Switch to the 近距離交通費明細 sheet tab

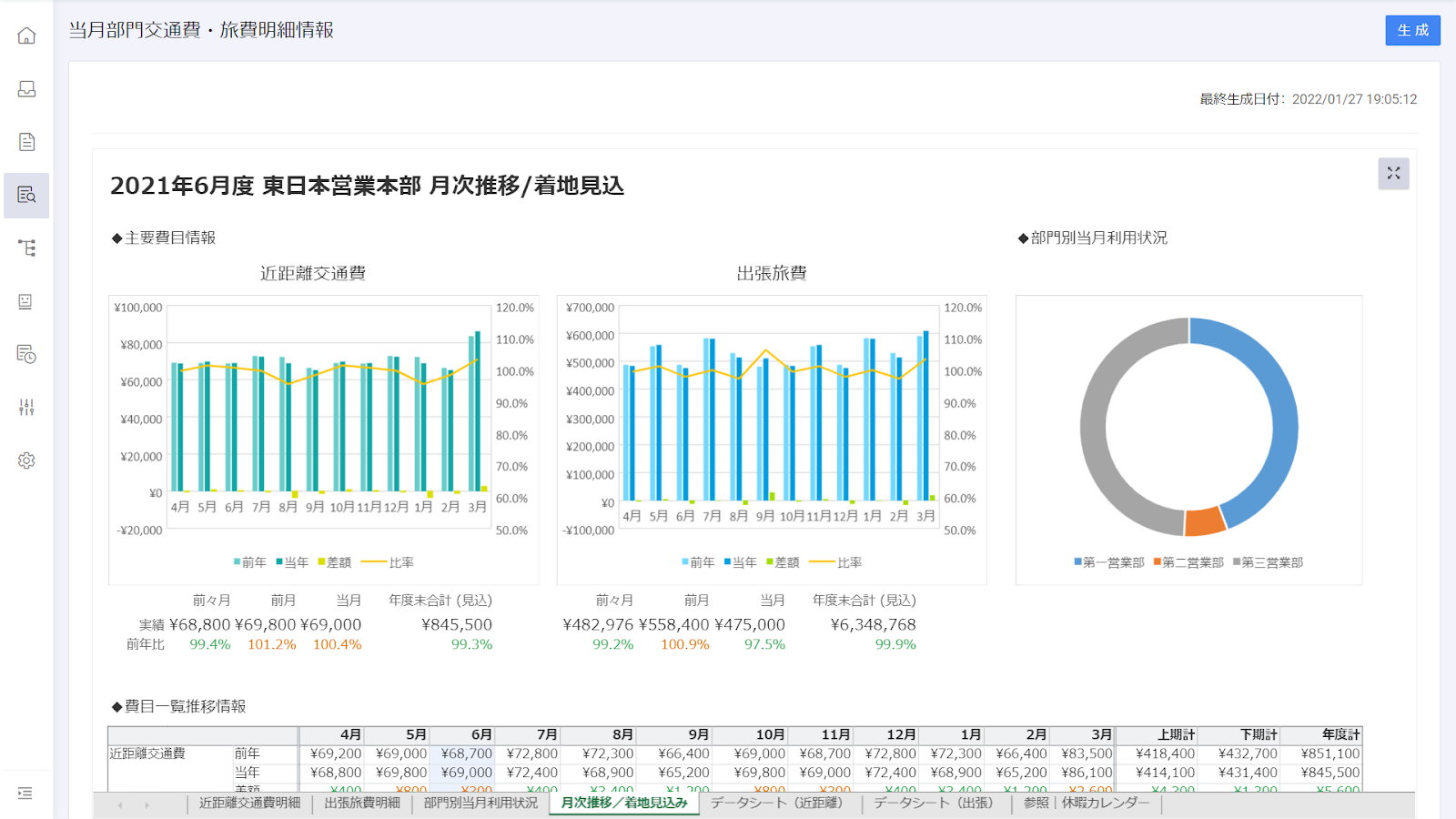point(249,803)
